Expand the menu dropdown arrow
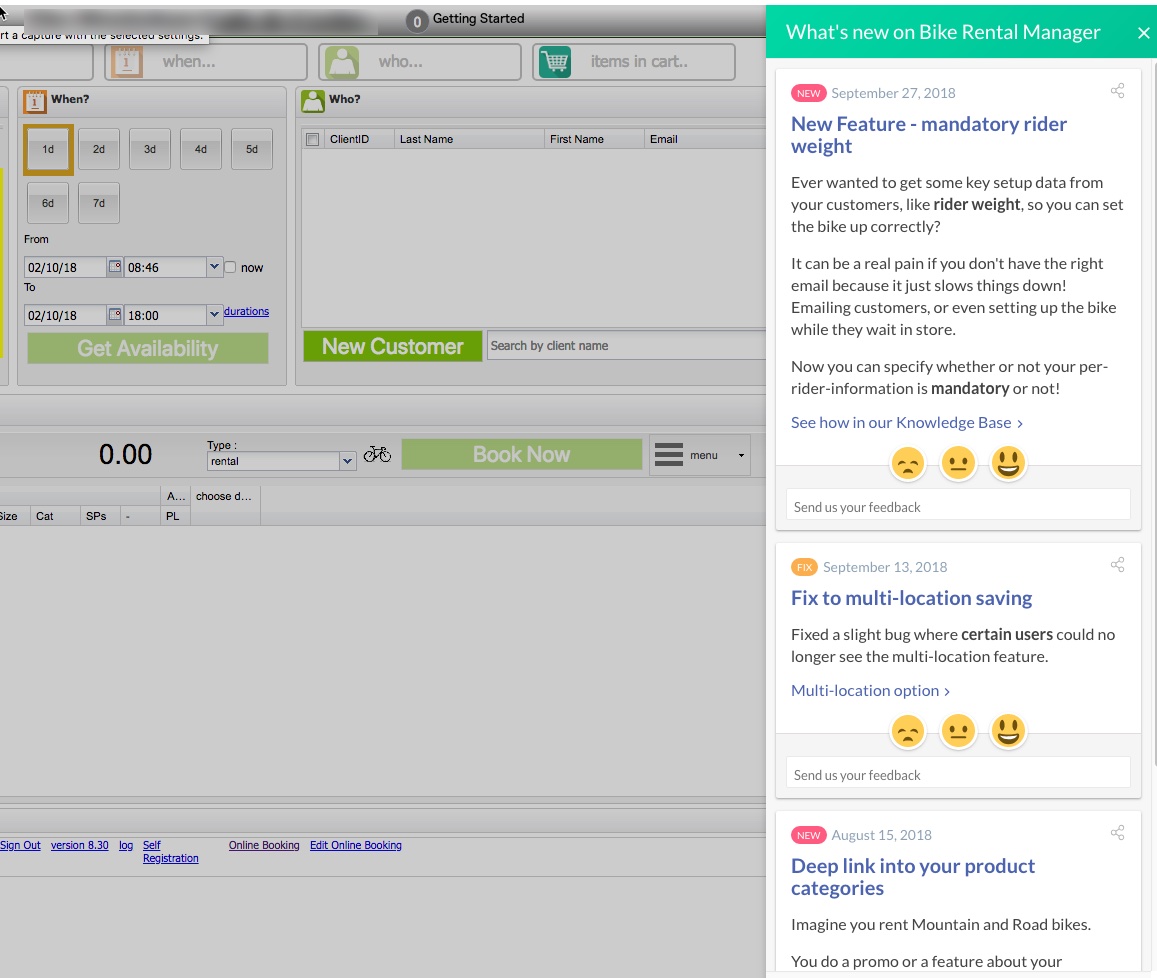 click(741, 455)
